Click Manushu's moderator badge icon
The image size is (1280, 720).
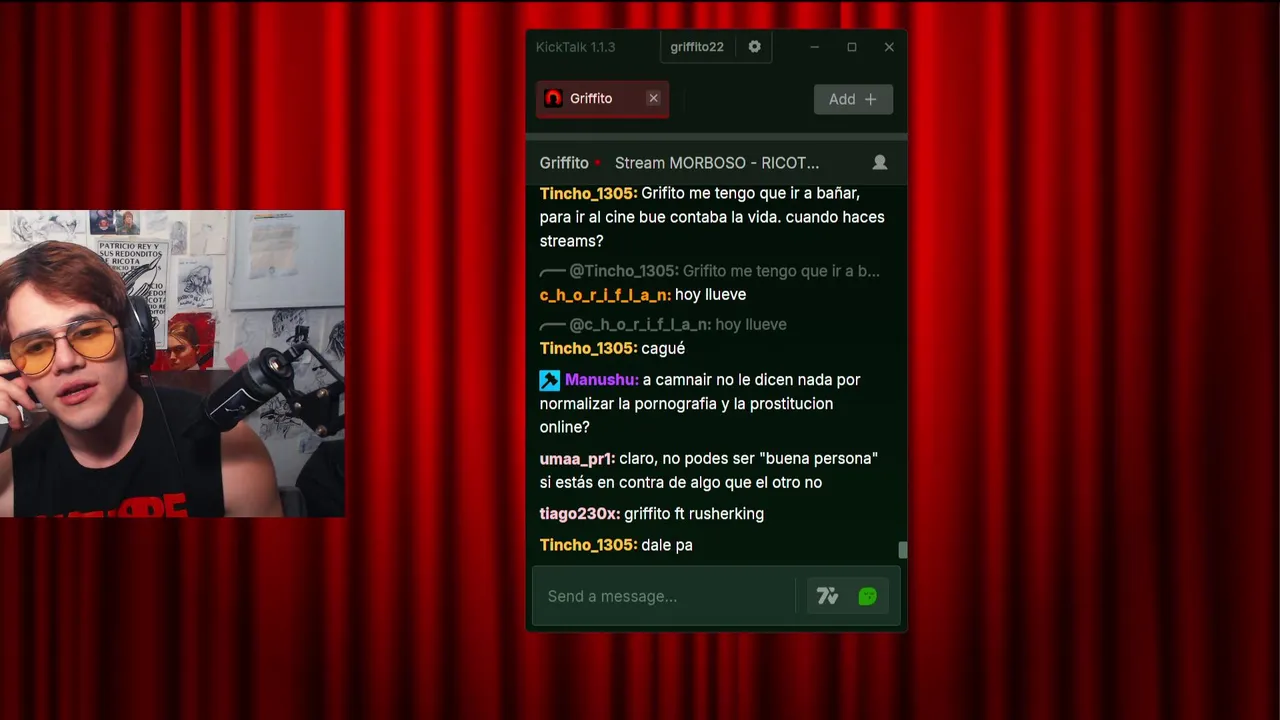550,380
